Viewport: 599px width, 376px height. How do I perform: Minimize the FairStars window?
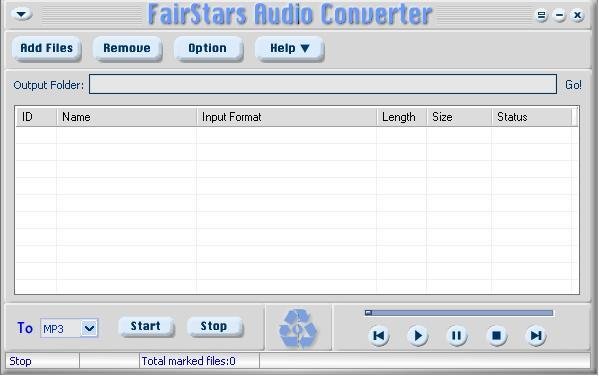[559, 15]
